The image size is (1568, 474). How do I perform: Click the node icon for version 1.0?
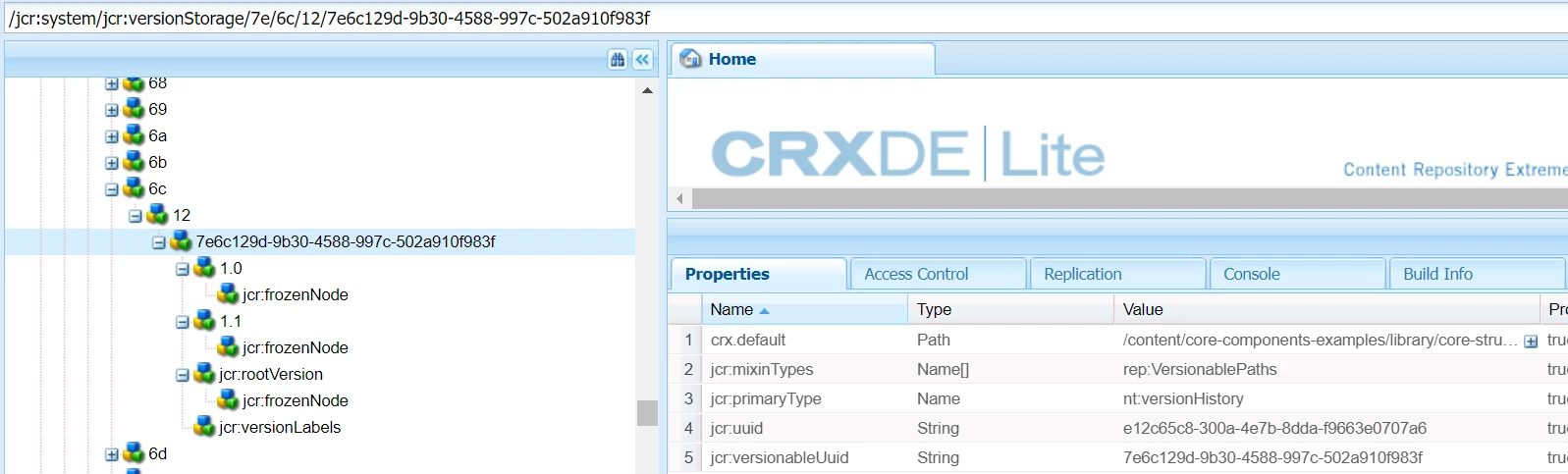click(204, 268)
